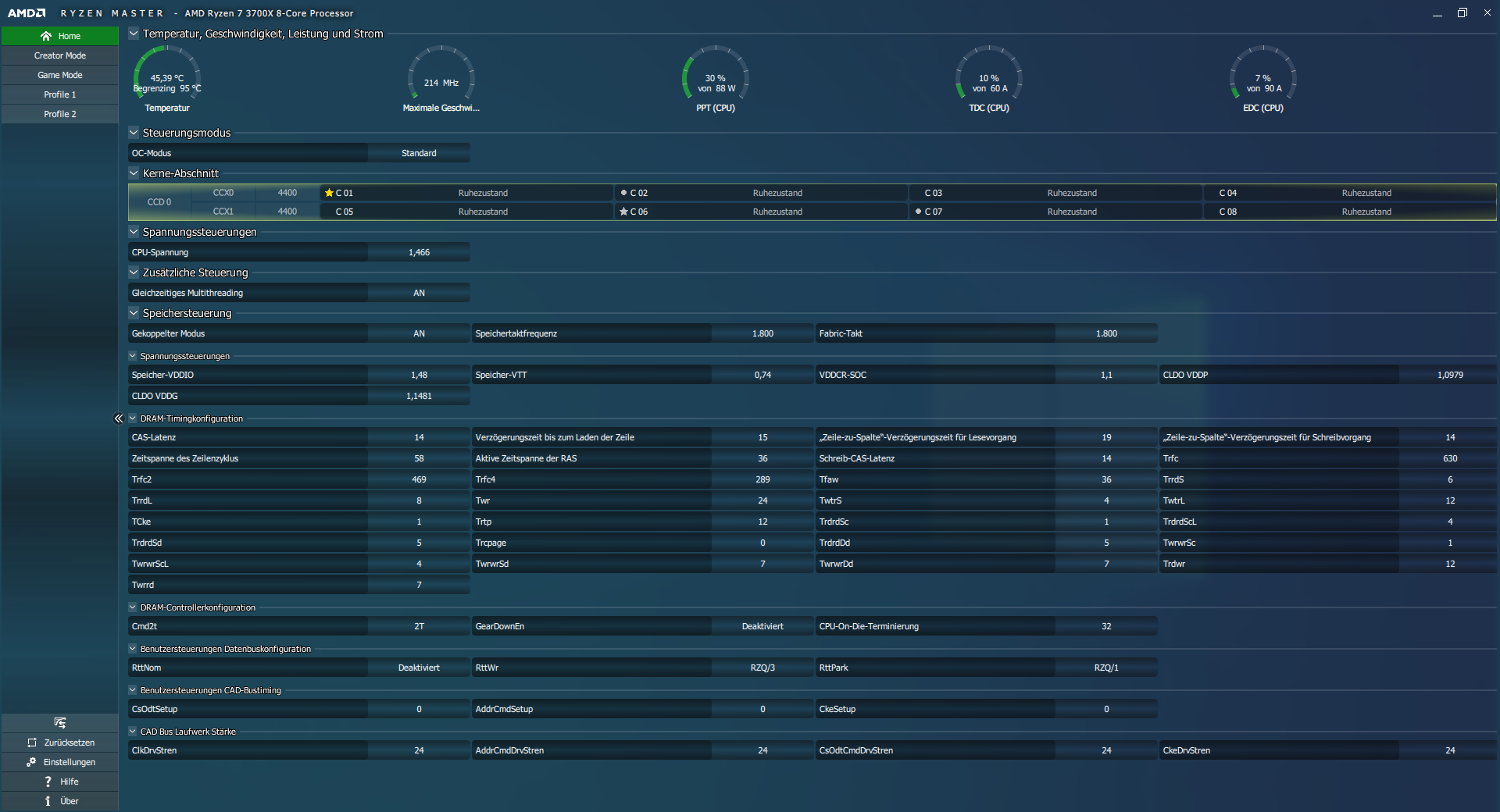Collapse Benutzersteuerungen CAD-Bustiming section
This screenshot has height=812, width=1500.
point(133,690)
